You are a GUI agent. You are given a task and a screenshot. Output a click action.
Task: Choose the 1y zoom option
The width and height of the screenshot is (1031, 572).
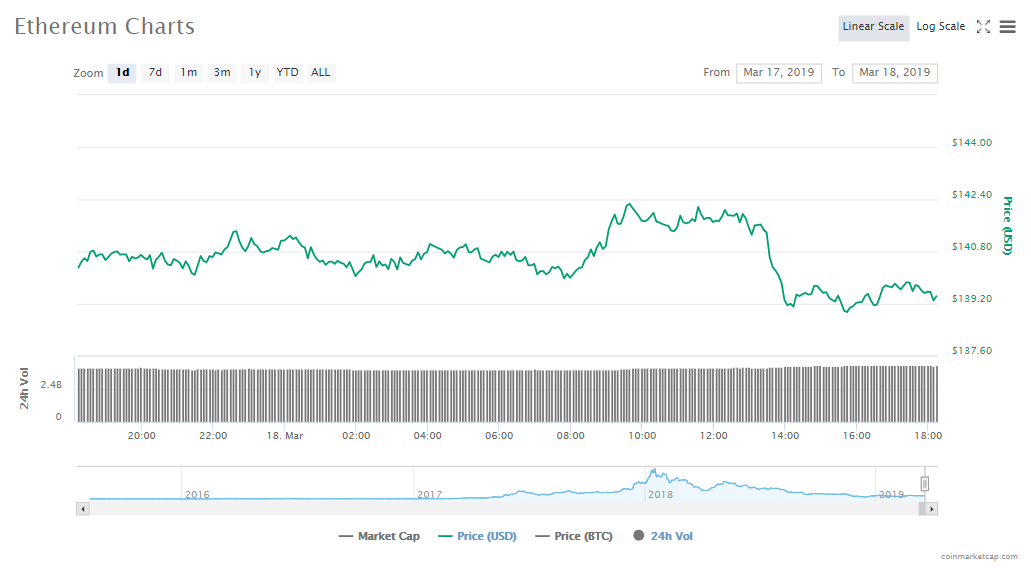pyautogui.click(x=255, y=73)
